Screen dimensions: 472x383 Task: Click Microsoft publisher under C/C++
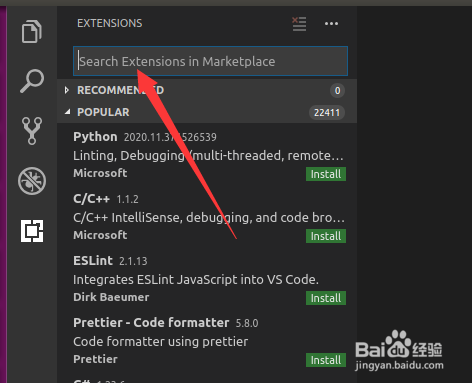[x=100, y=235]
